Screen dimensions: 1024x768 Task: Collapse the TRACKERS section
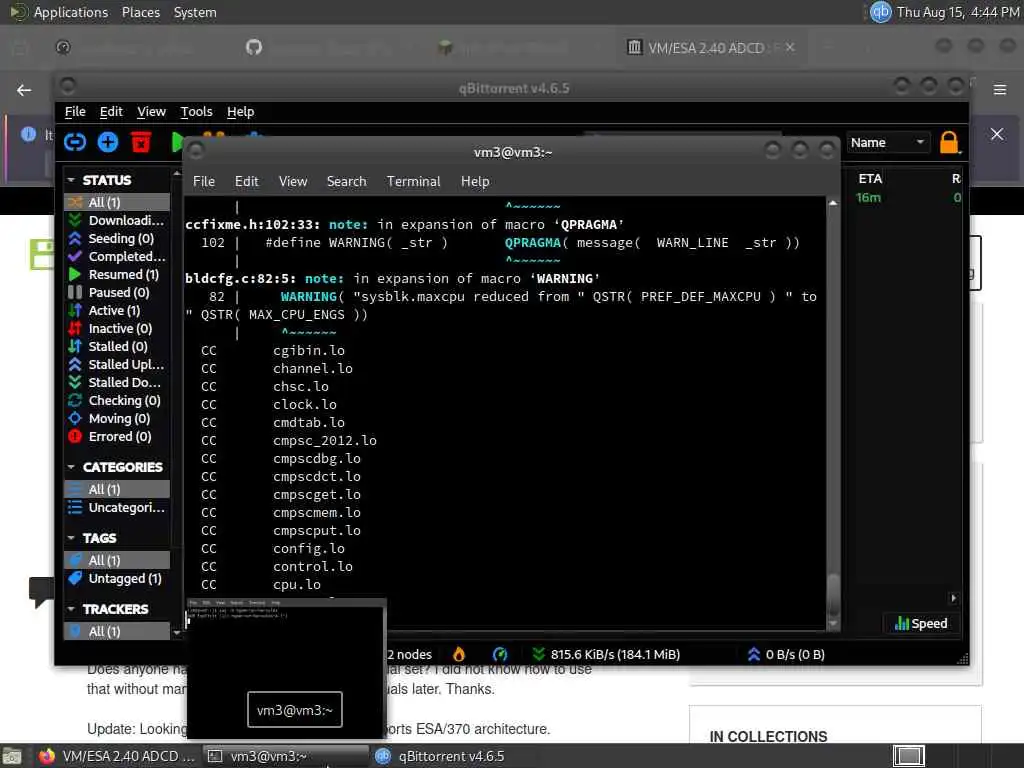[x=71, y=609]
